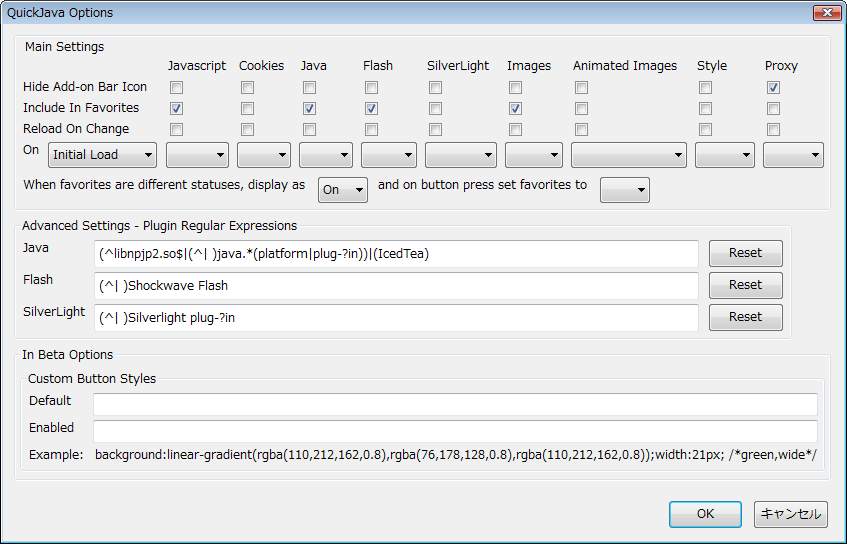Check Include In Favorites for Animated Images
Screen dimensions: 847x544
[581, 109]
